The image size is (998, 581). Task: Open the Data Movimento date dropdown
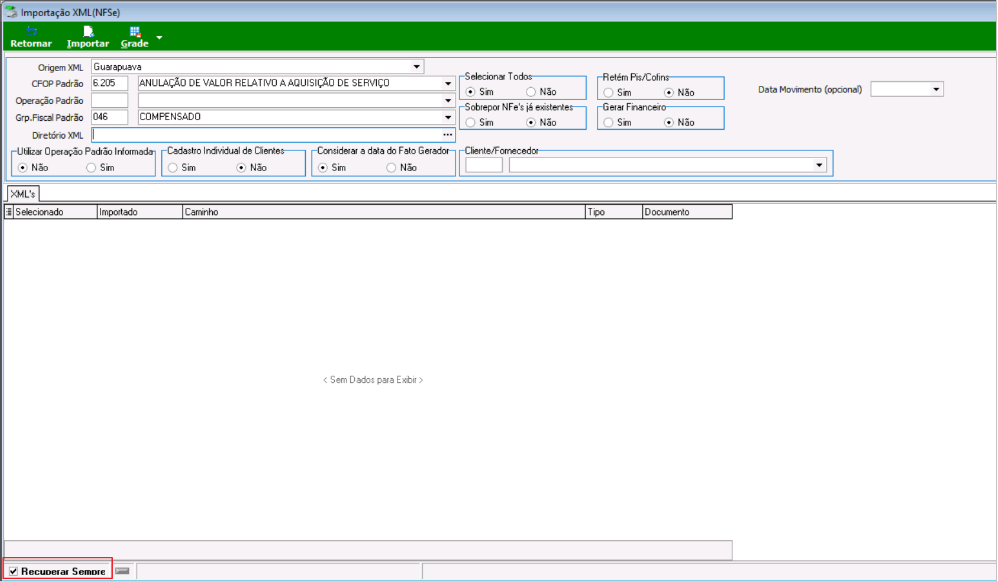(936, 89)
